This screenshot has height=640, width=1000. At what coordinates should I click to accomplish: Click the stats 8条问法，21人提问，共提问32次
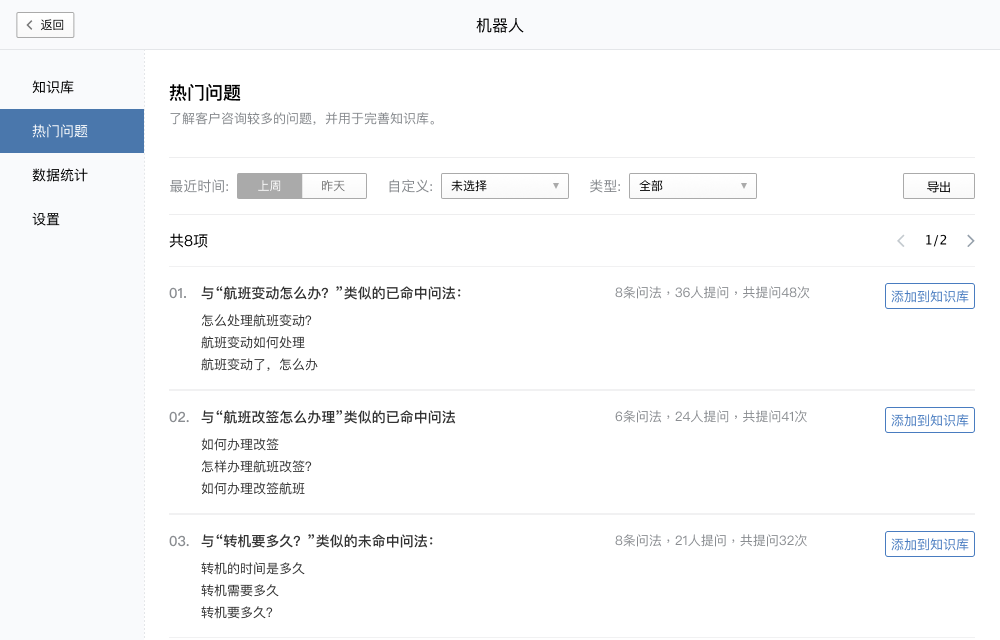(x=711, y=541)
